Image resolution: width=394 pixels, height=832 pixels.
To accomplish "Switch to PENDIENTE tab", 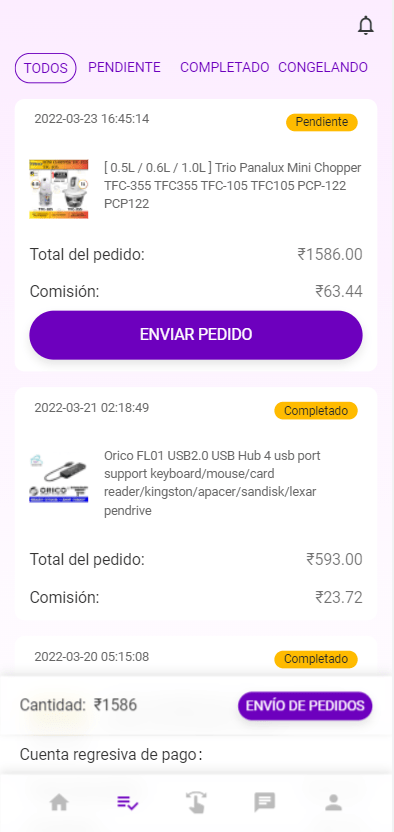I will pos(124,67).
